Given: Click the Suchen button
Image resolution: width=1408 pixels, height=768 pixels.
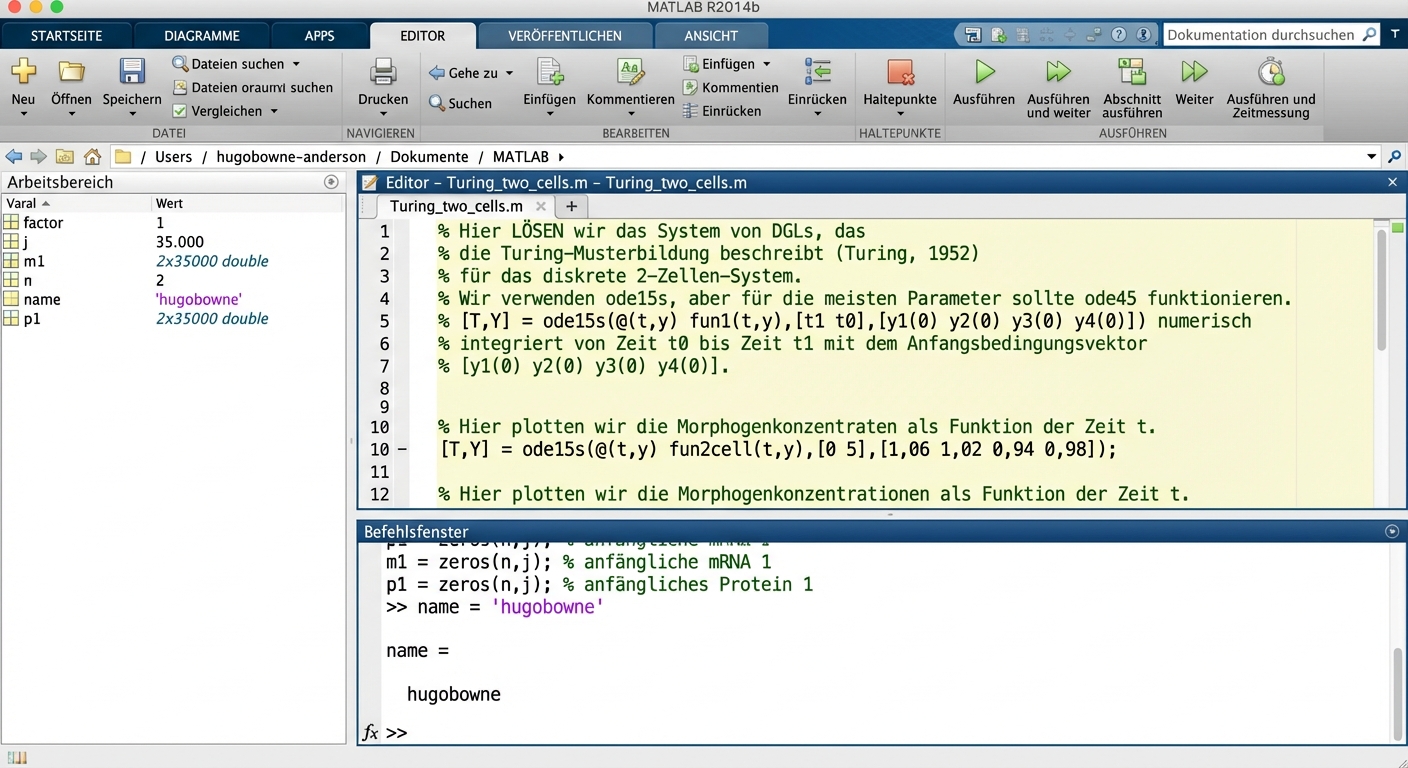Looking at the screenshot, I should click(x=461, y=103).
